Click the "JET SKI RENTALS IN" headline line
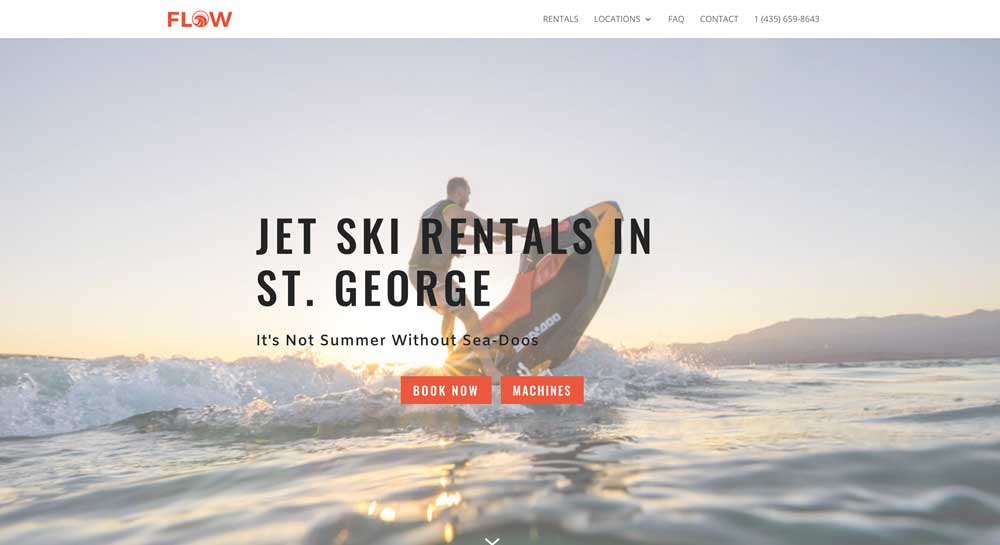This screenshot has width=1000, height=545. coord(454,236)
